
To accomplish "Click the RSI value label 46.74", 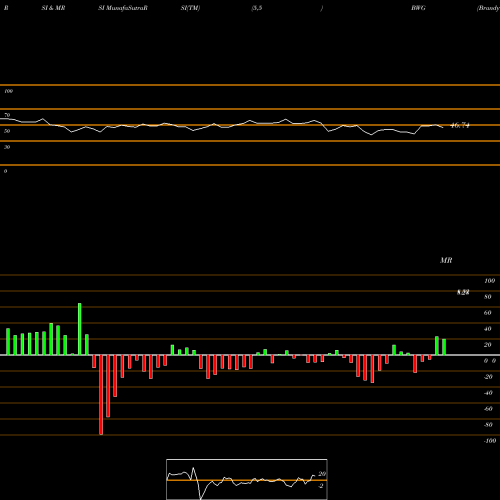I will tap(460, 126).
